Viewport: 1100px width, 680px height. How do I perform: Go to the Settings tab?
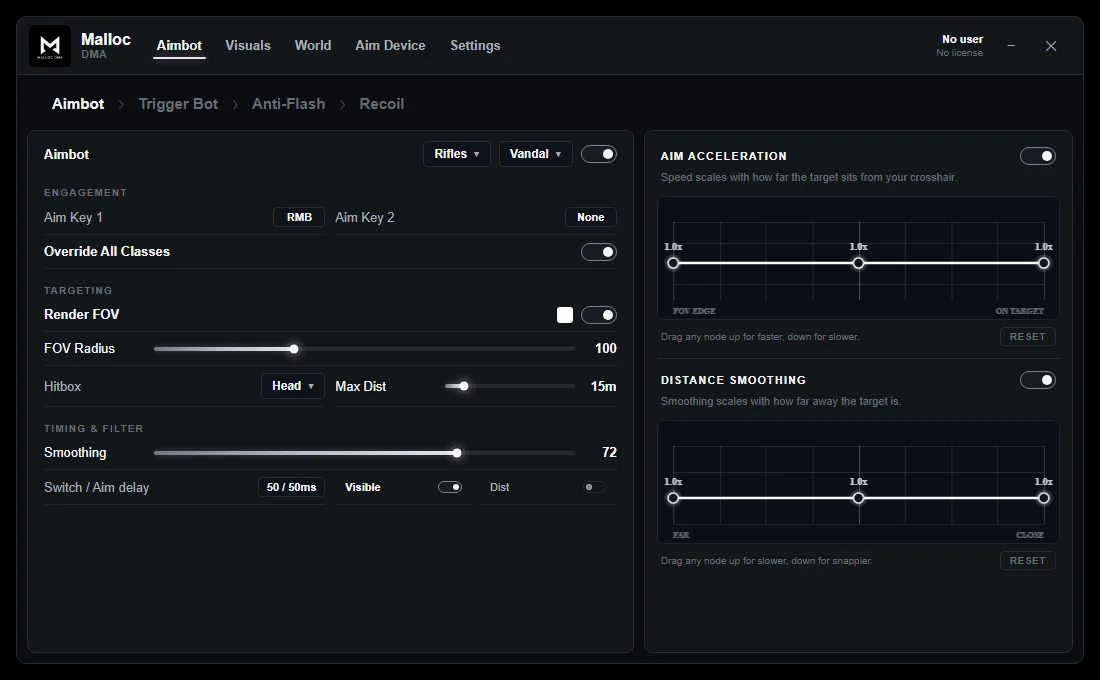[x=475, y=46]
